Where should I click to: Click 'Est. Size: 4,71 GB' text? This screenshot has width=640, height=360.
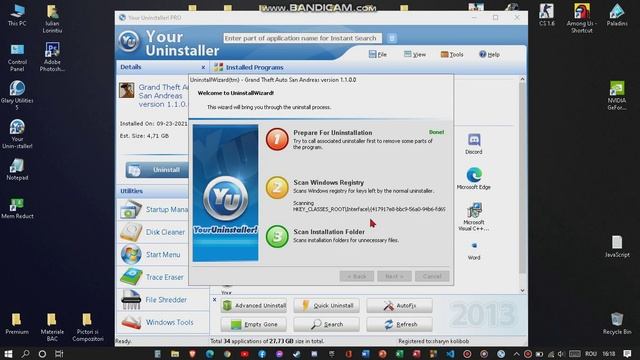tap(144, 136)
